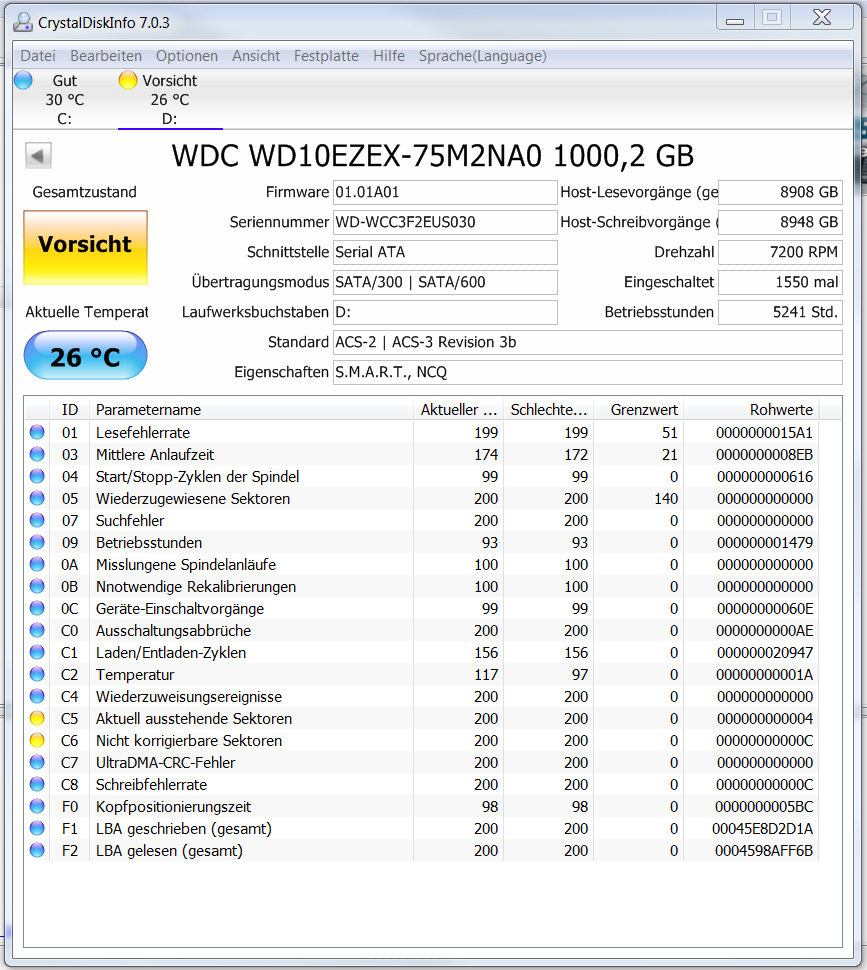This screenshot has width=867, height=970.
Task: Click the Seriennummer field WD-WCC3F2EUS030
Action: pyautogui.click(x=445, y=222)
